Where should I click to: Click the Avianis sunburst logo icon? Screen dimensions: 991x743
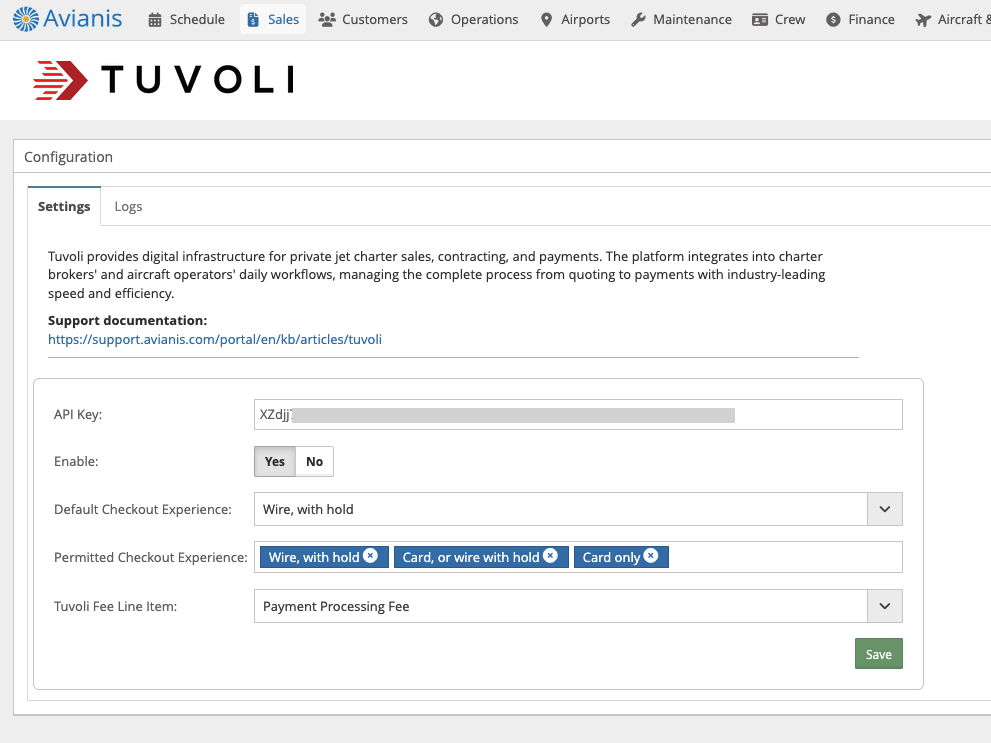tap(26, 19)
